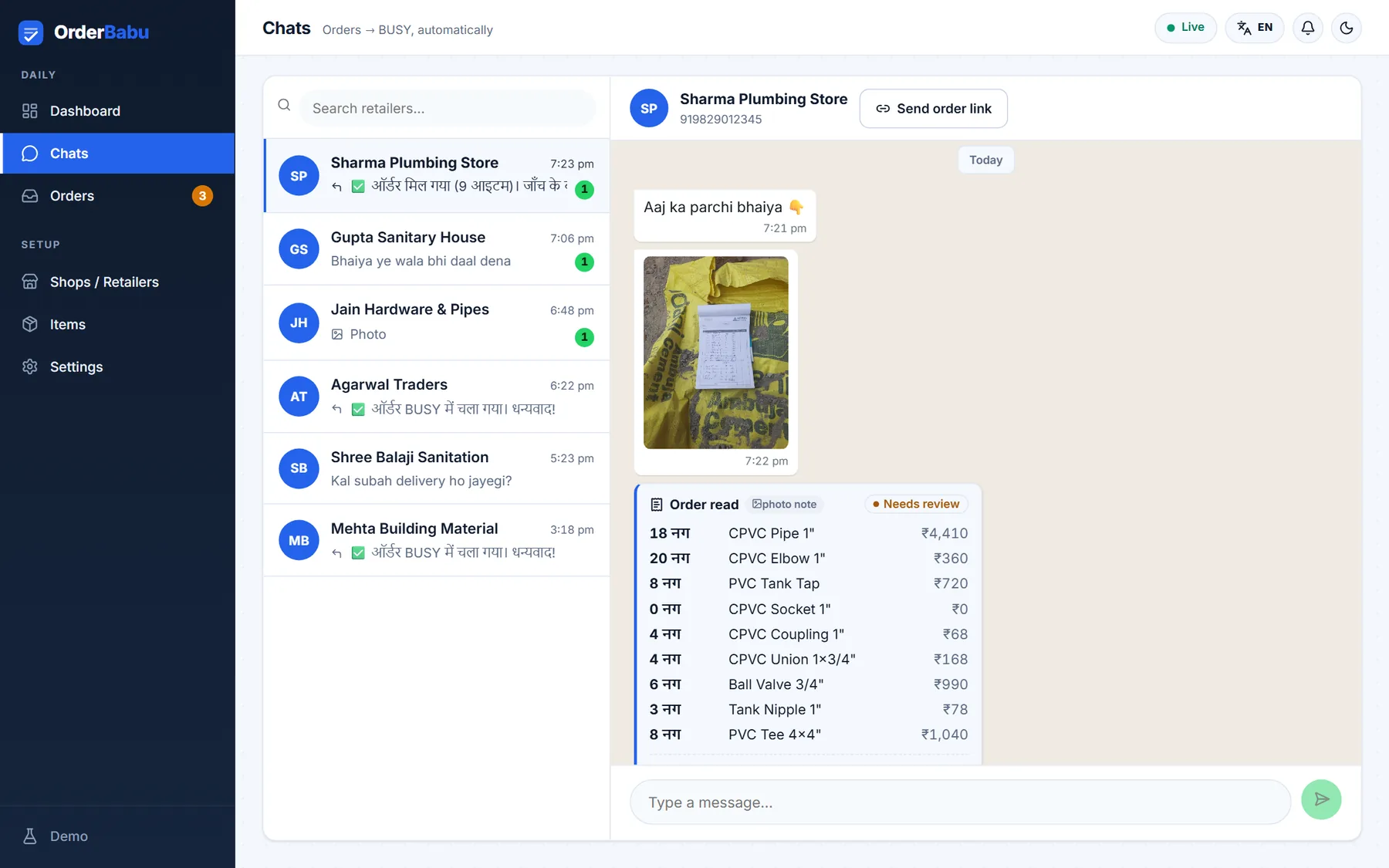1389x868 pixels.
Task: Click the search magnifier icon
Action: [284, 105]
